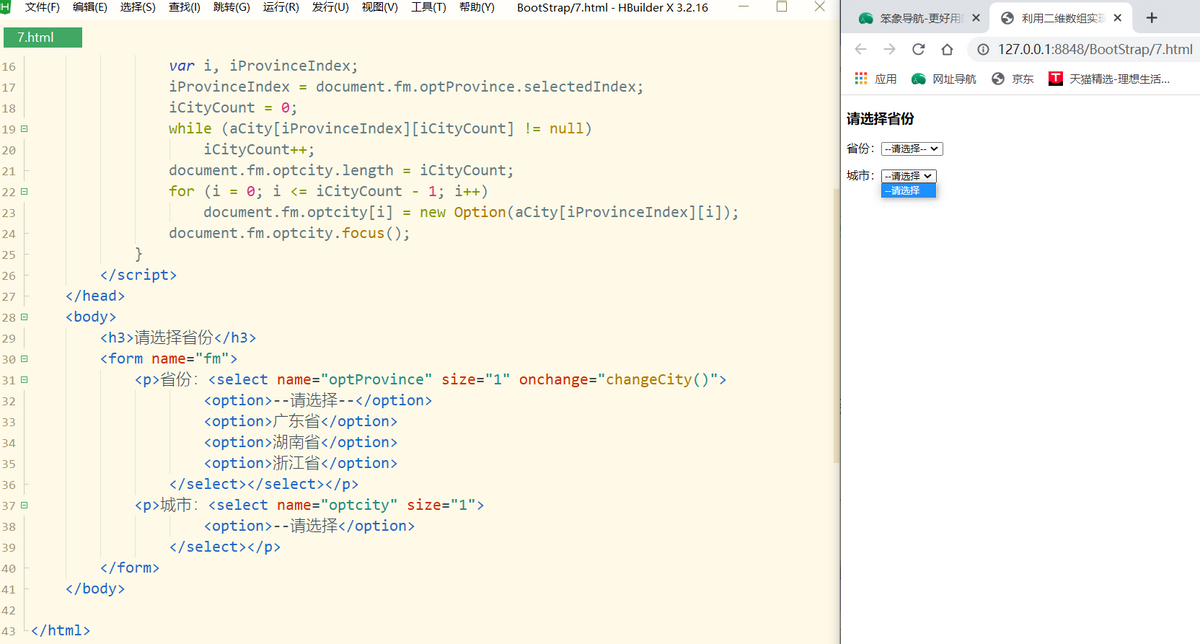
Task: Click the </script> closing tag line
Action: pyautogui.click(x=138, y=275)
